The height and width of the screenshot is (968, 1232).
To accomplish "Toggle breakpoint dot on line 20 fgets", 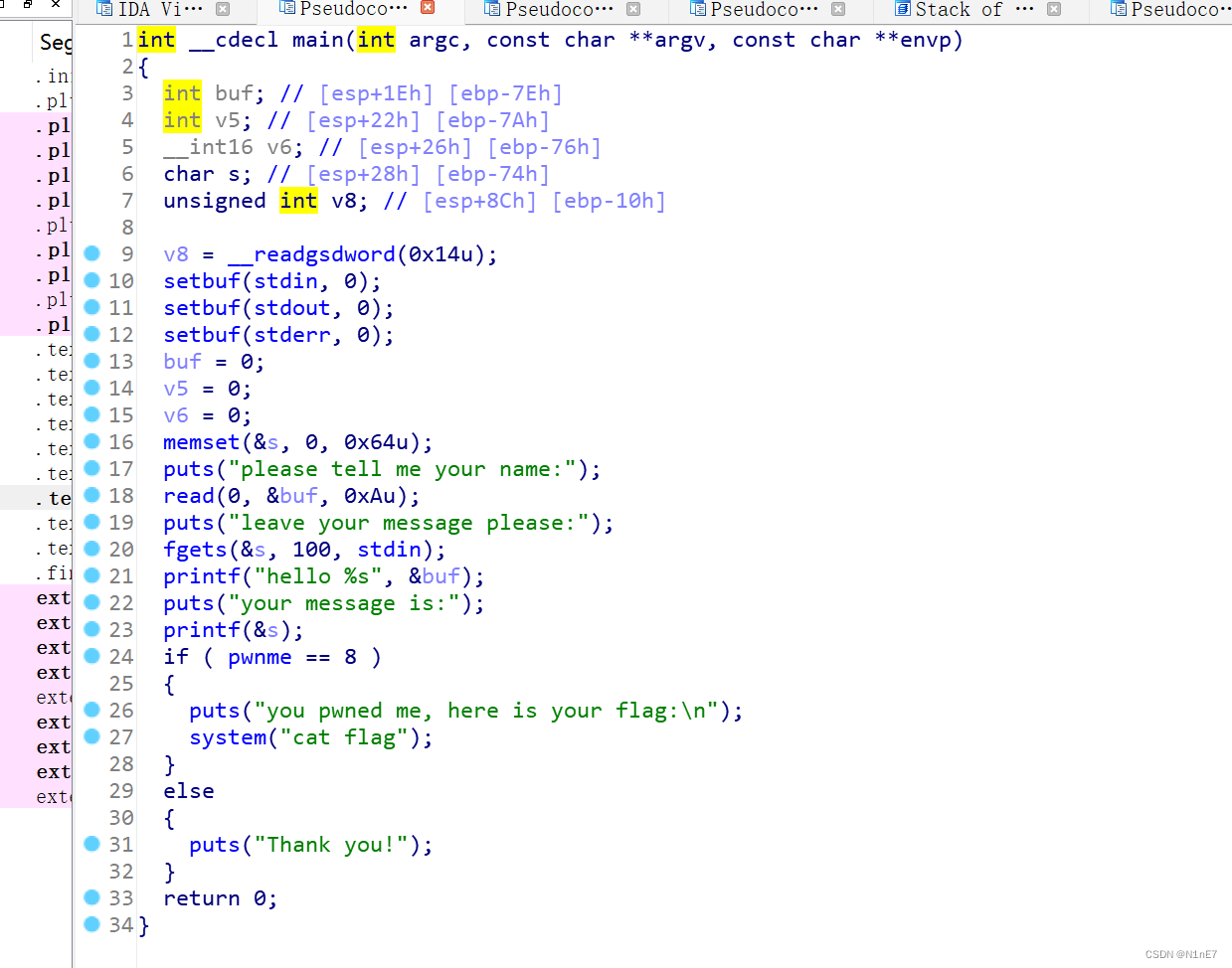I will click(x=91, y=549).
